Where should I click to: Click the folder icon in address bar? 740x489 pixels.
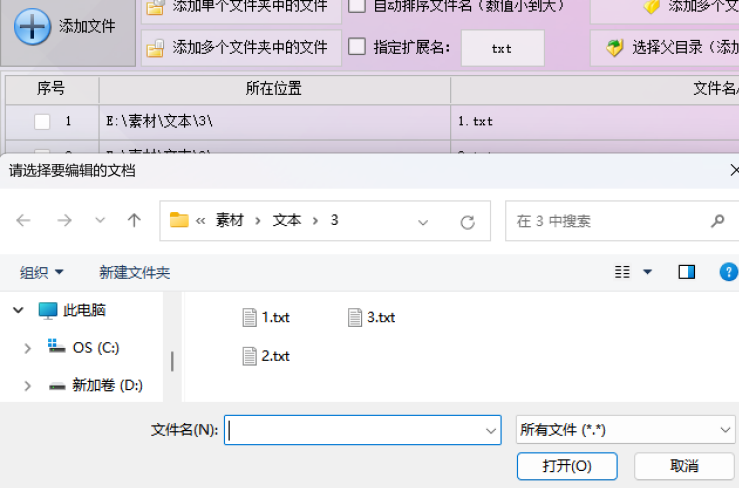[179, 220]
